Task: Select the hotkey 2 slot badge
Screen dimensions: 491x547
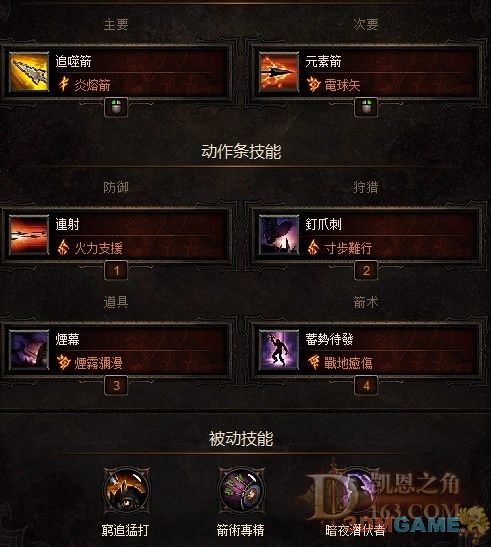Action: pyautogui.click(x=366, y=271)
